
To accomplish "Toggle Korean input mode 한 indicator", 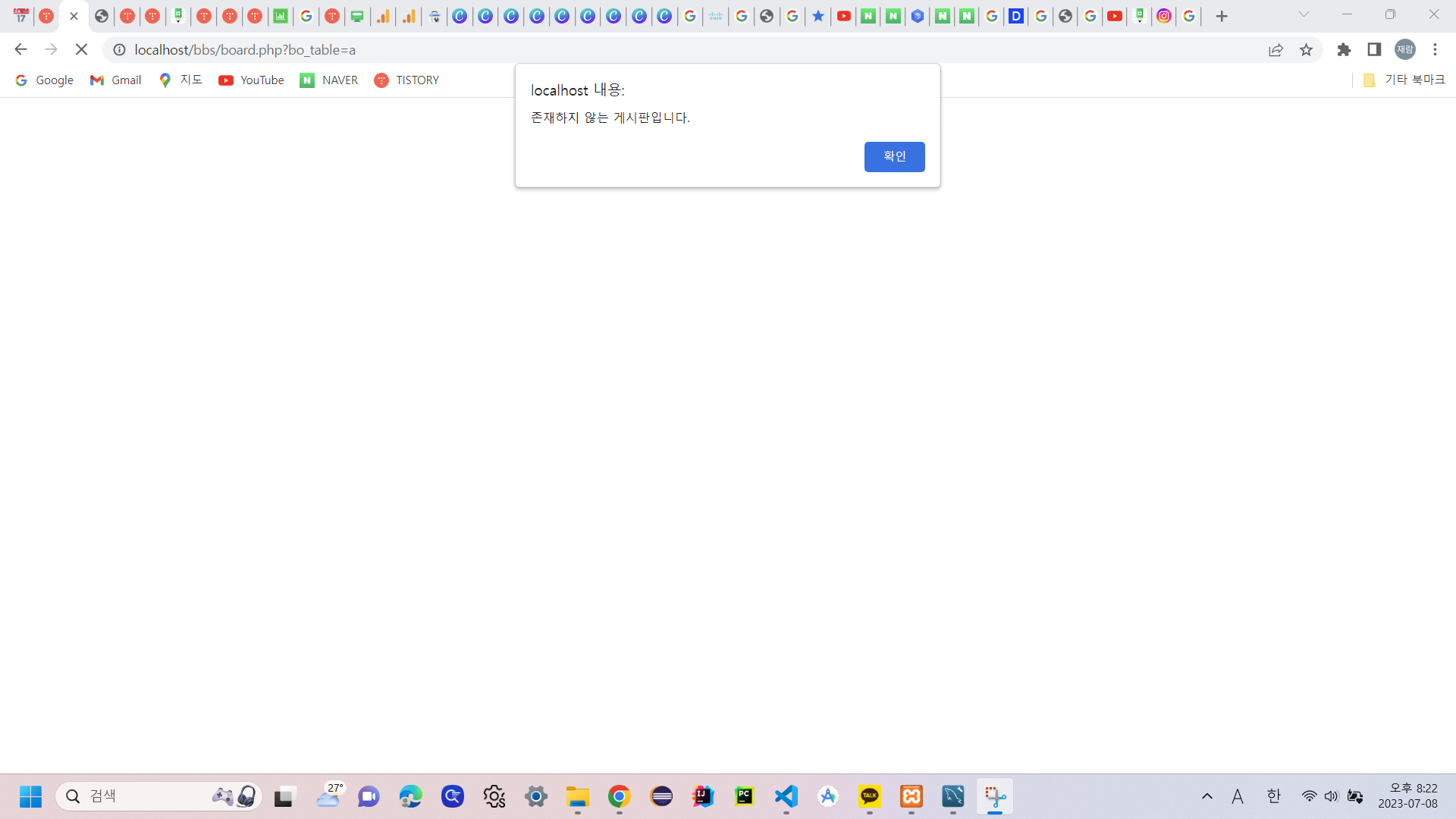I will click(x=1273, y=796).
